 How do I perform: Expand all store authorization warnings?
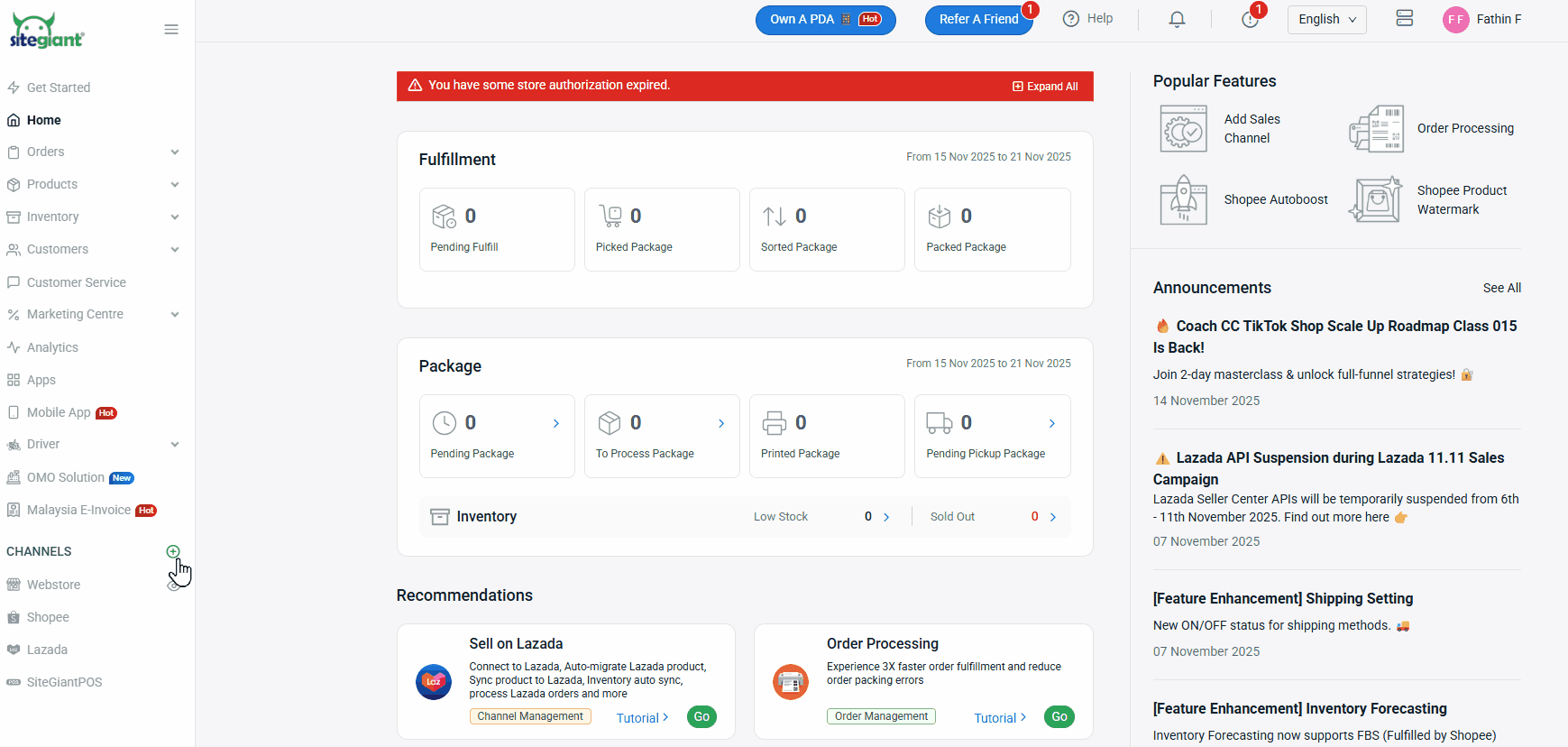(x=1045, y=87)
